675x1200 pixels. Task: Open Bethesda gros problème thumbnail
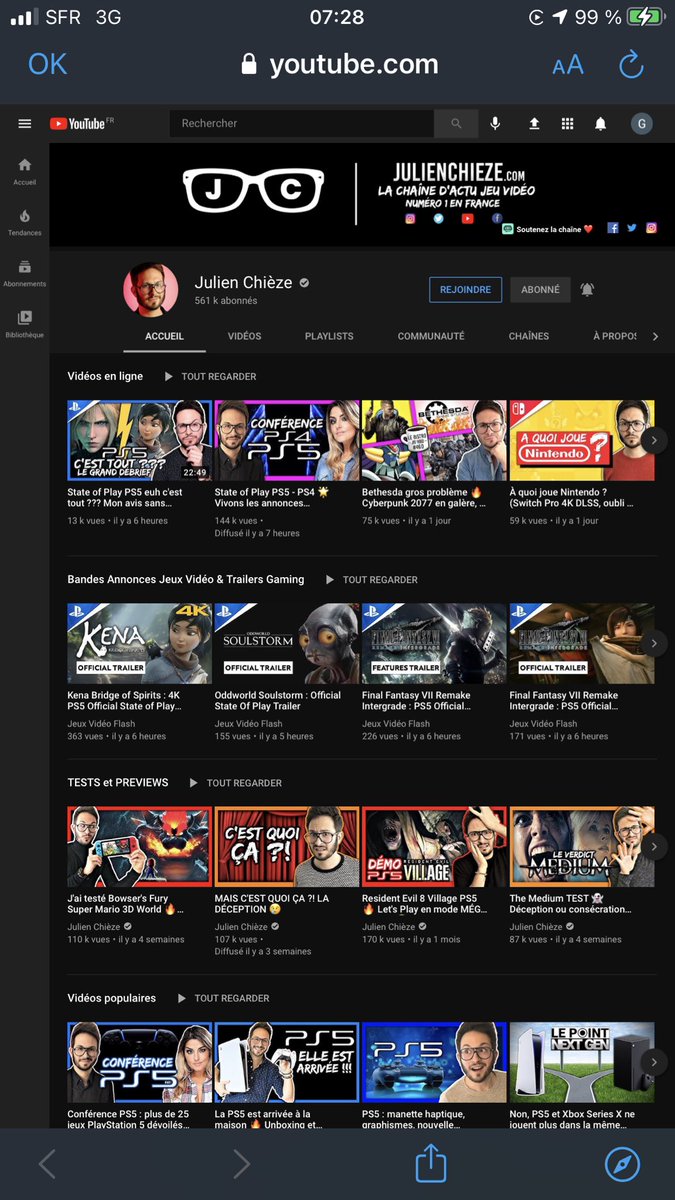(x=434, y=441)
